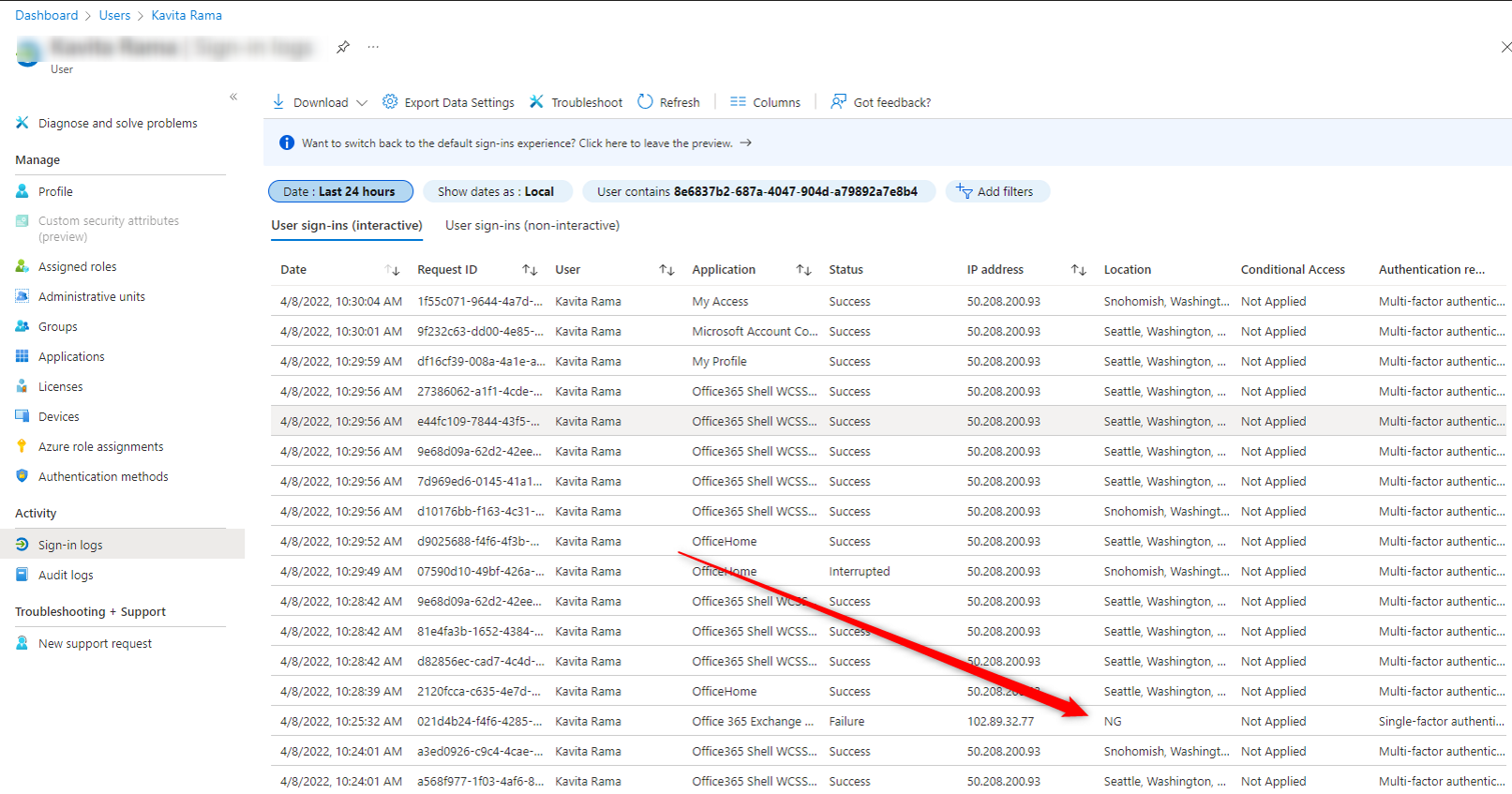This screenshot has height=794, width=1512.
Task: Click Got feedback icon
Action: pyautogui.click(x=838, y=102)
